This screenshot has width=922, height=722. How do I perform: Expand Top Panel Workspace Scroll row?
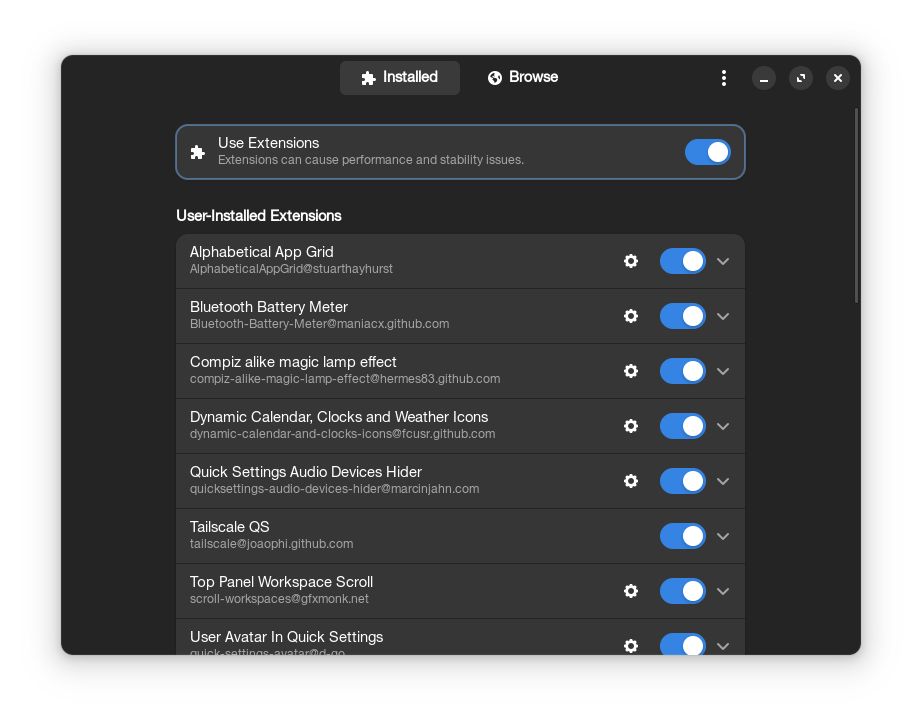pyautogui.click(x=724, y=591)
